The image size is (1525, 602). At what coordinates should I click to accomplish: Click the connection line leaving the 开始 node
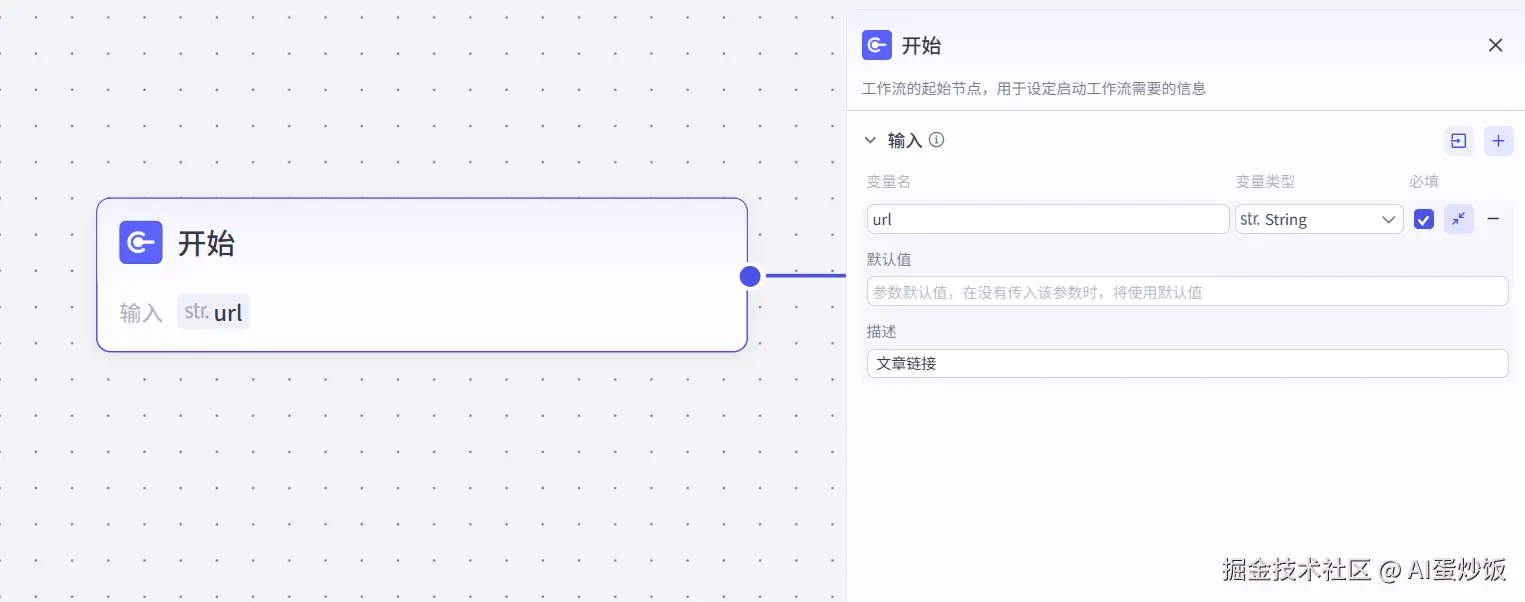[805, 276]
